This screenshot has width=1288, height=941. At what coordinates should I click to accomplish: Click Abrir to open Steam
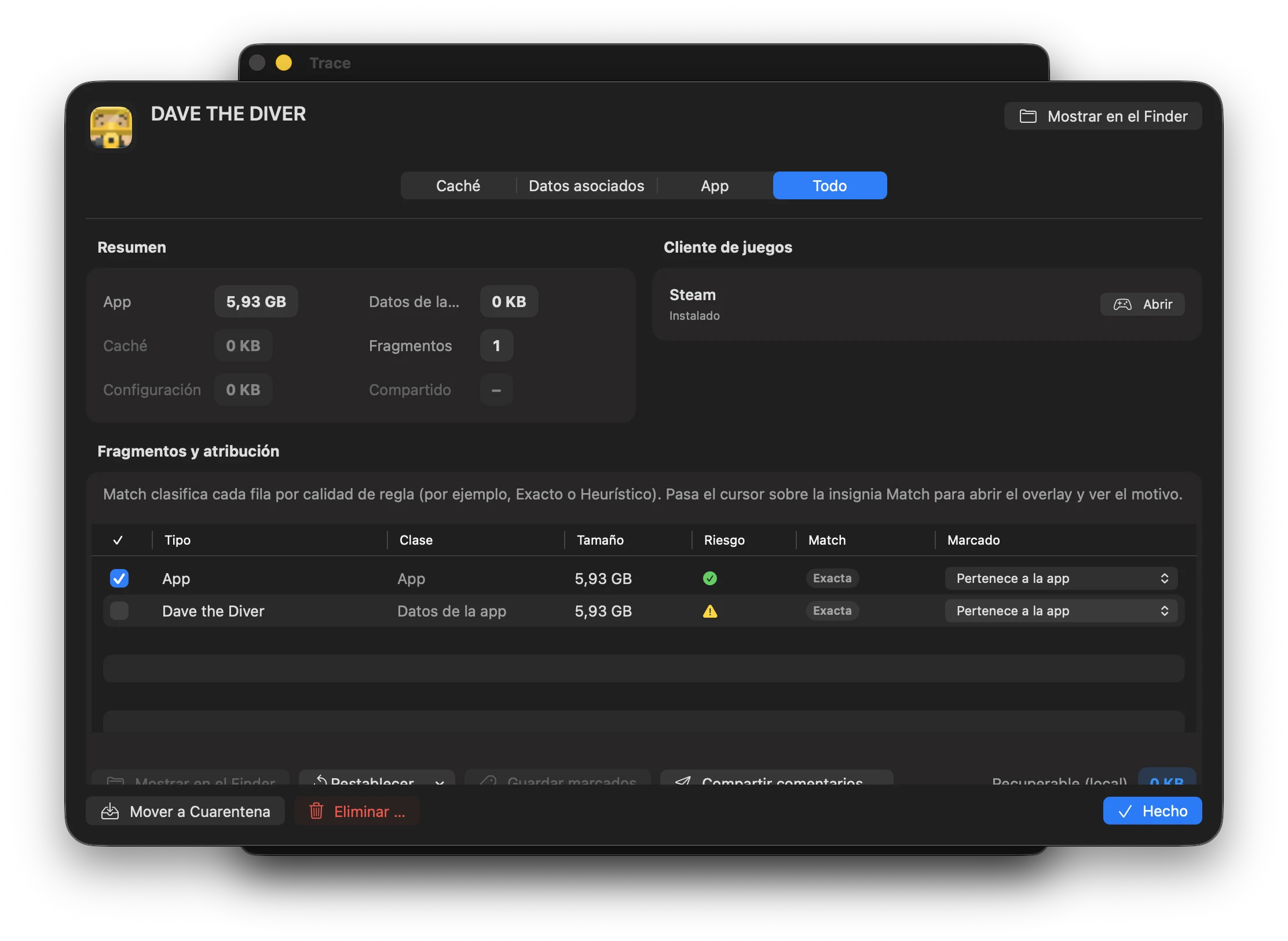[x=1142, y=304]
